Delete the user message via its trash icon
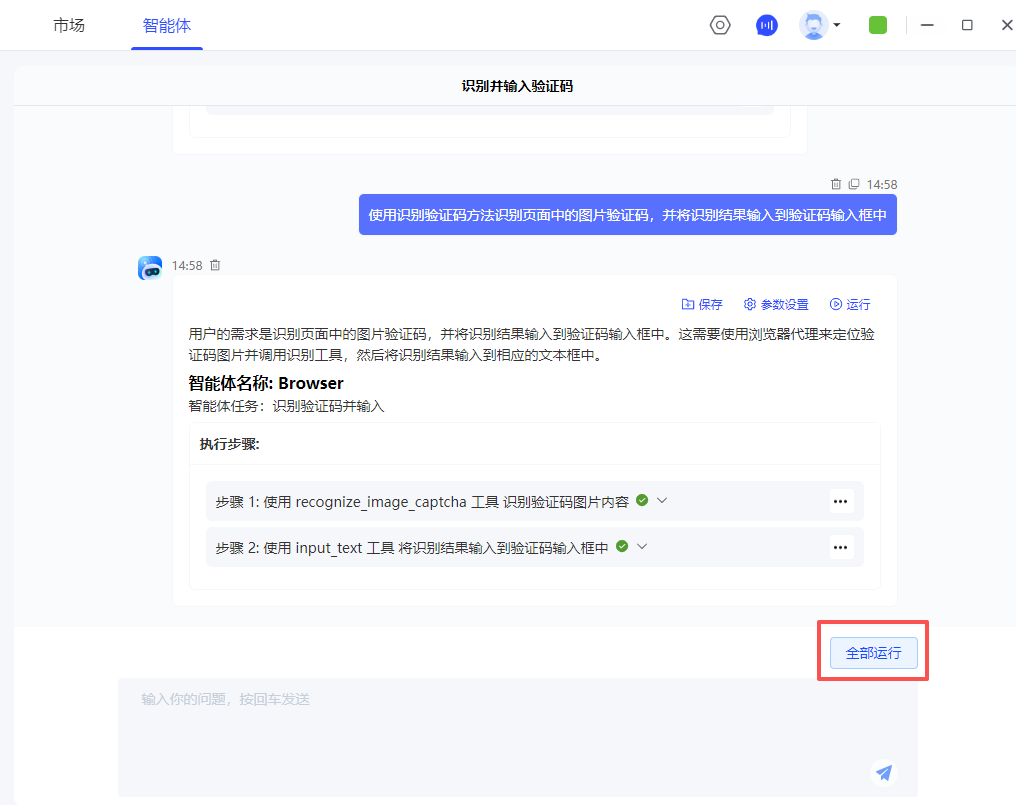This screenshot has width=1016, height=805. tap(836, 184)
